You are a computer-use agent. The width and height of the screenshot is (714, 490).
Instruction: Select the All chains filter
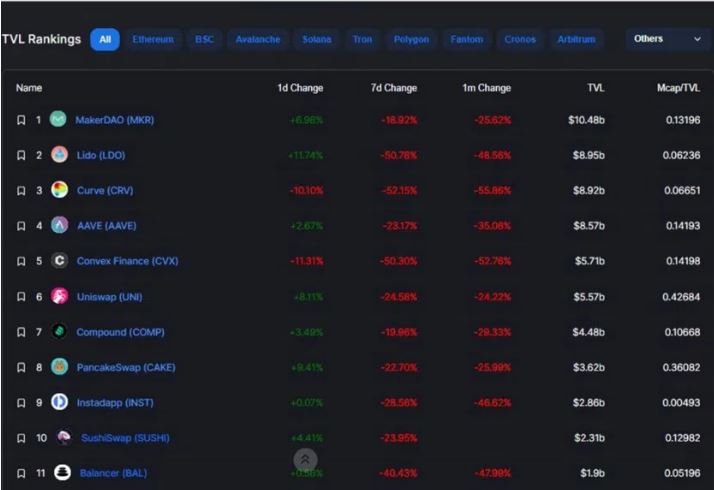point(105,39)
